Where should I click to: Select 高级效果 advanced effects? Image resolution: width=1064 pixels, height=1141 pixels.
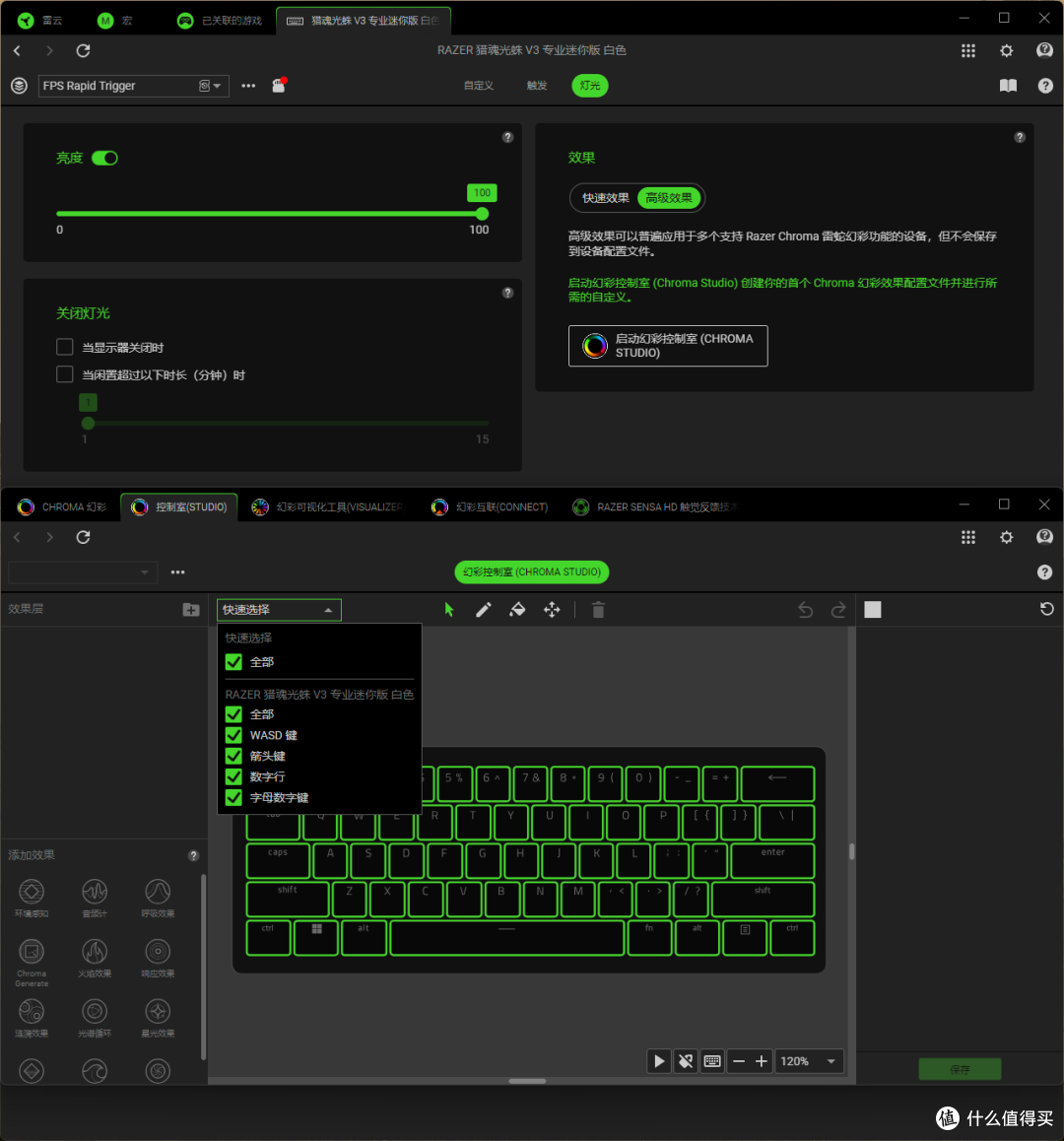click(x=669, y=198)
